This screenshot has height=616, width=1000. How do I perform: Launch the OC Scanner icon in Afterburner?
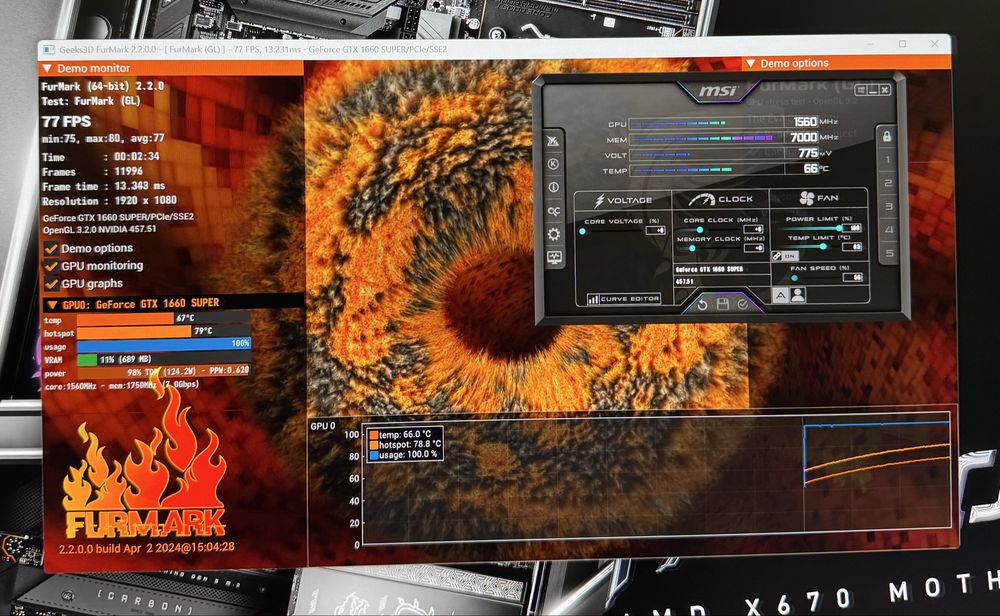pyautogui.click(x=554, y=210)
